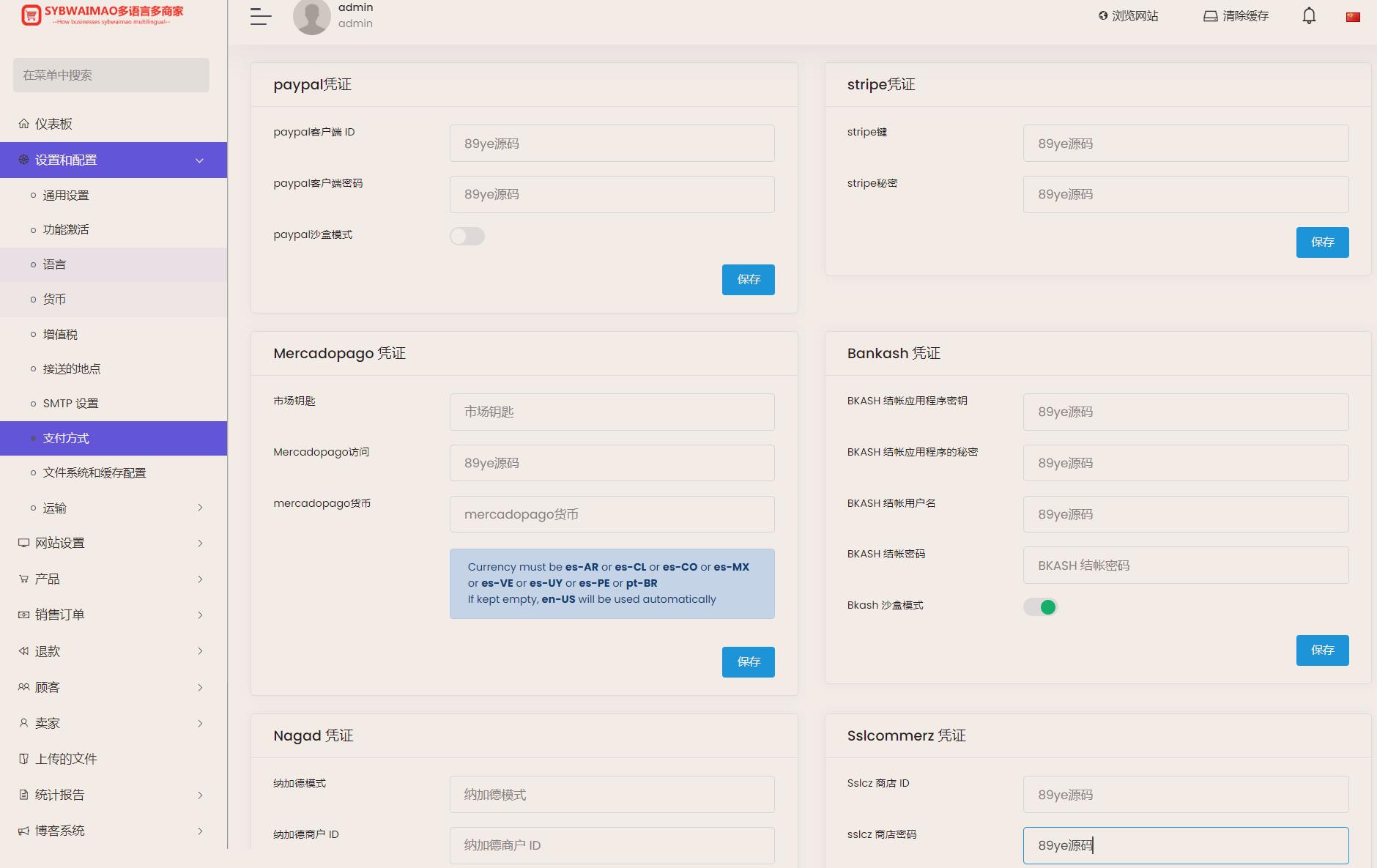Screen dimensions: 1377x868
Task: Click the BKASH 结帐密码 field
Action: [x=1186, y=565]
